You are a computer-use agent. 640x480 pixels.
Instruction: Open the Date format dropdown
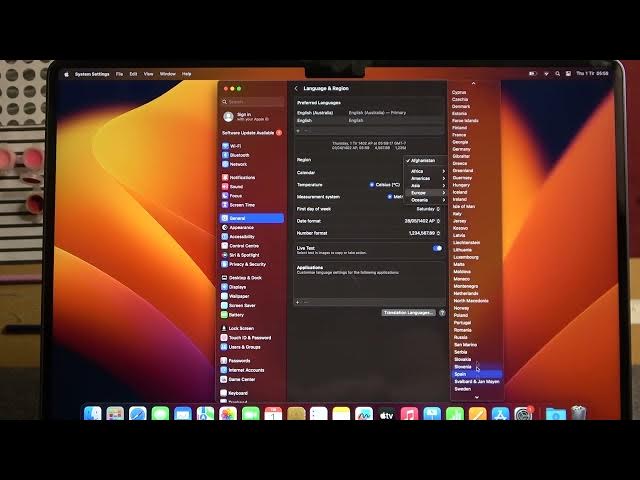422,221
